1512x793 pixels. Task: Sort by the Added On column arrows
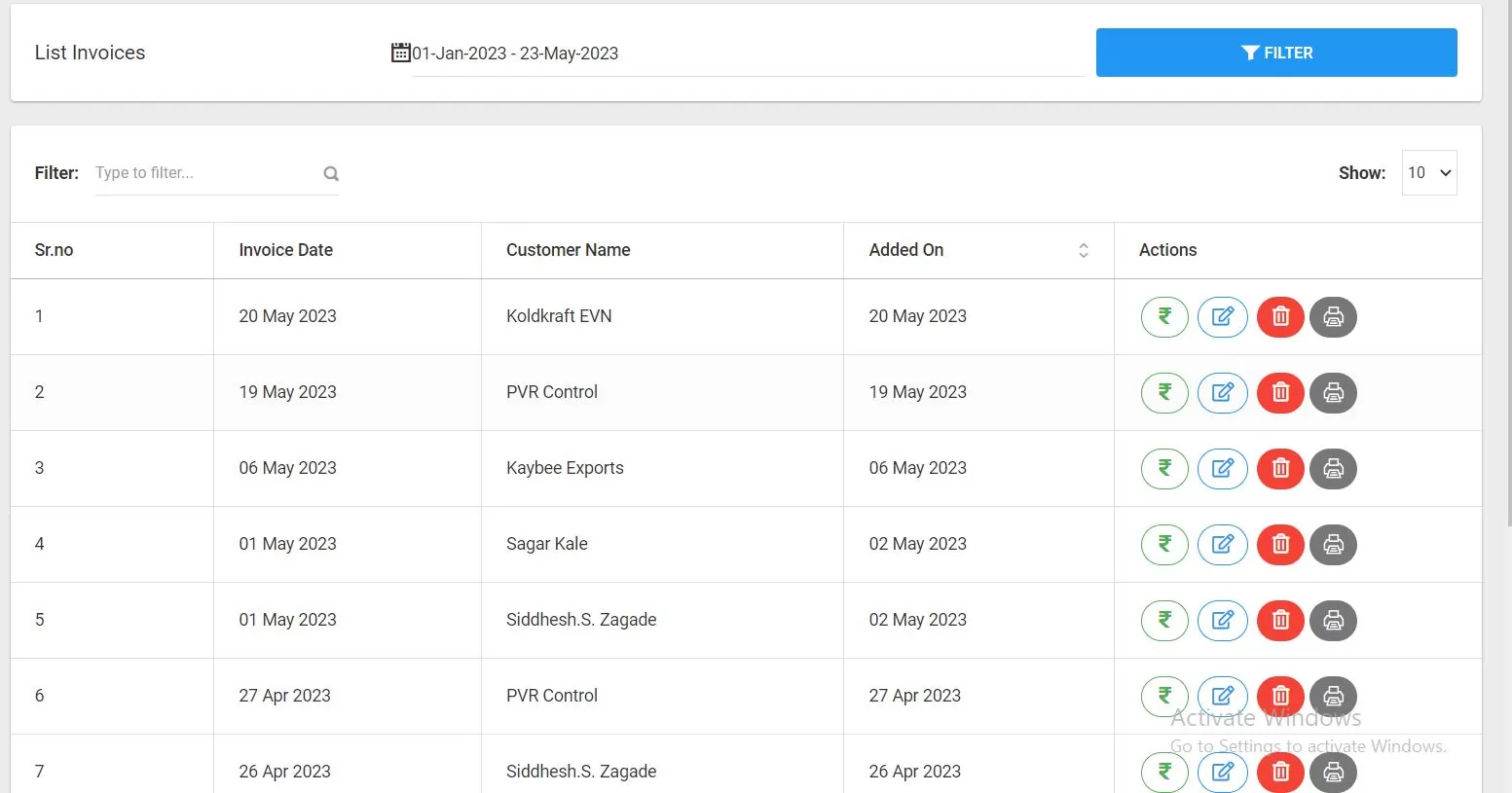(1084, 250)
